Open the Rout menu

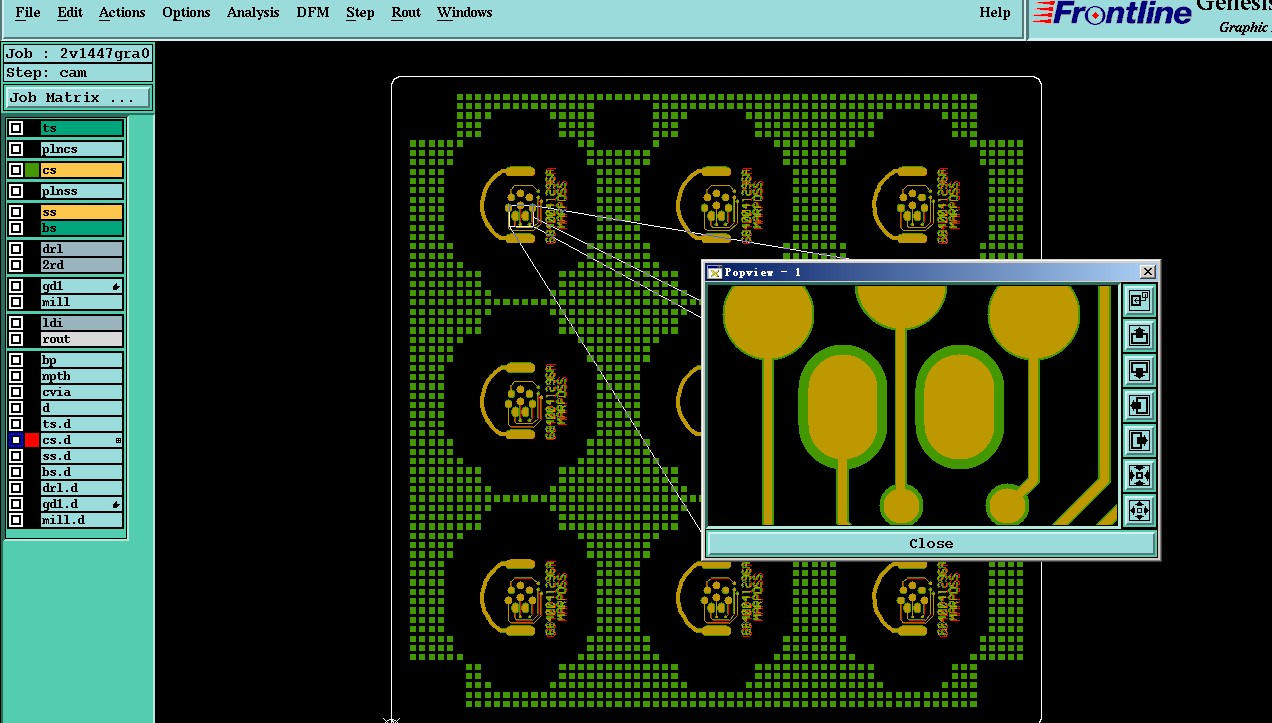pyautogui.click(x=406, y=13)
